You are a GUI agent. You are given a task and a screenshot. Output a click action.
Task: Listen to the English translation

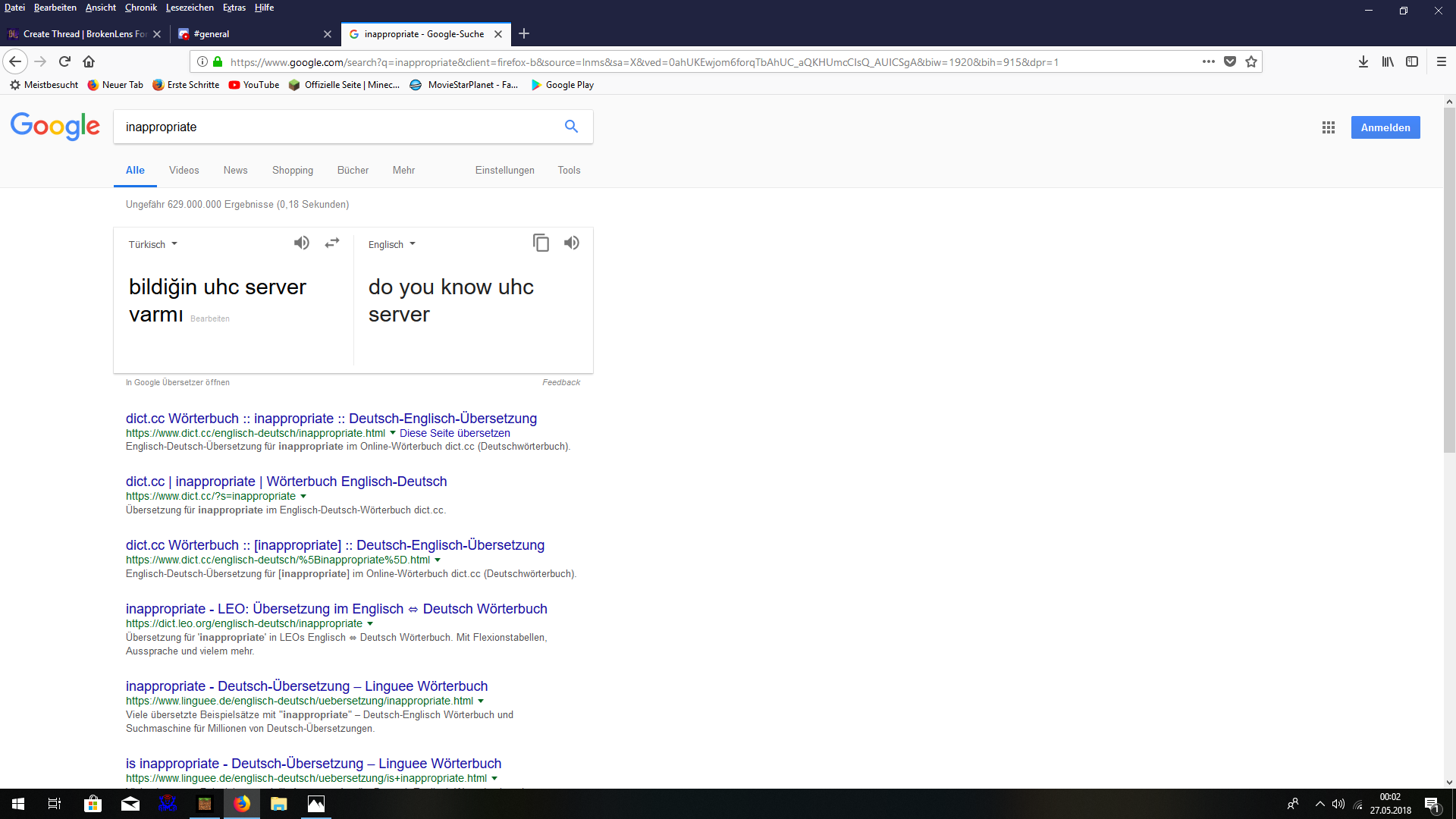point(572,243)
